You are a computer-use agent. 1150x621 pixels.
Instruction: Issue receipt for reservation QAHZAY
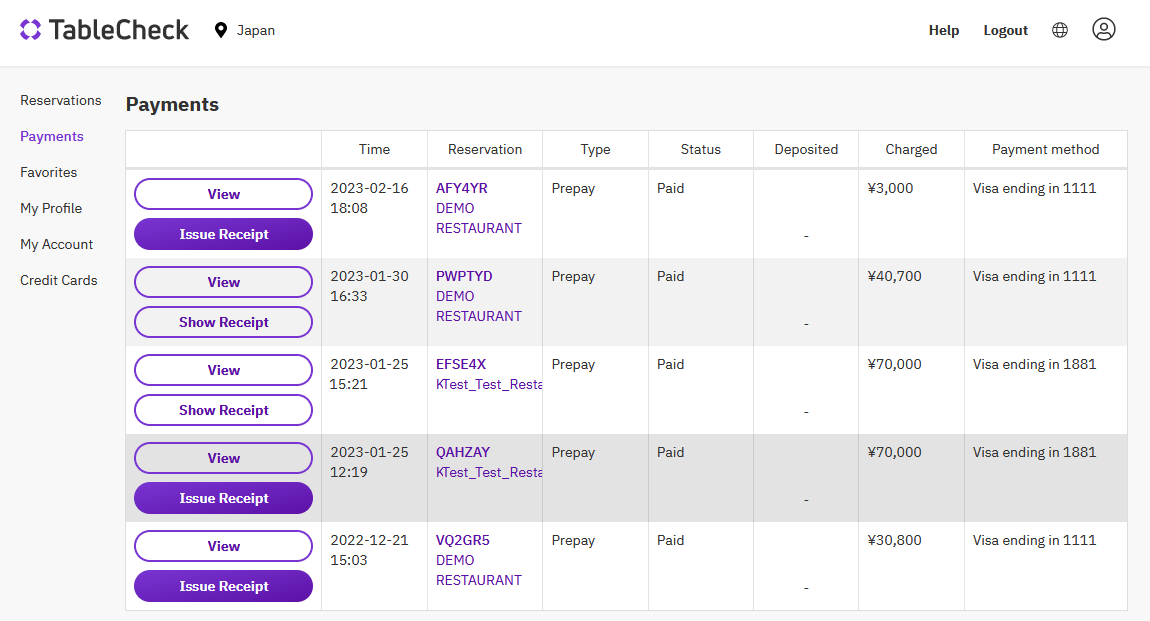(x=223, y=498)
